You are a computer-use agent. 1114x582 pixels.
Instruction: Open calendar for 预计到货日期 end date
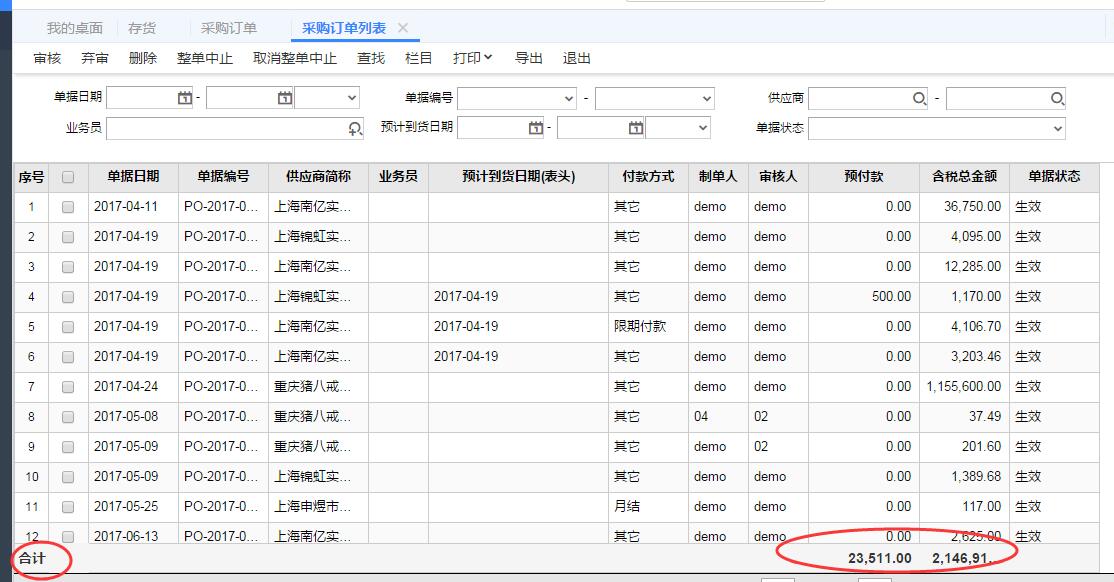(636, 128)
